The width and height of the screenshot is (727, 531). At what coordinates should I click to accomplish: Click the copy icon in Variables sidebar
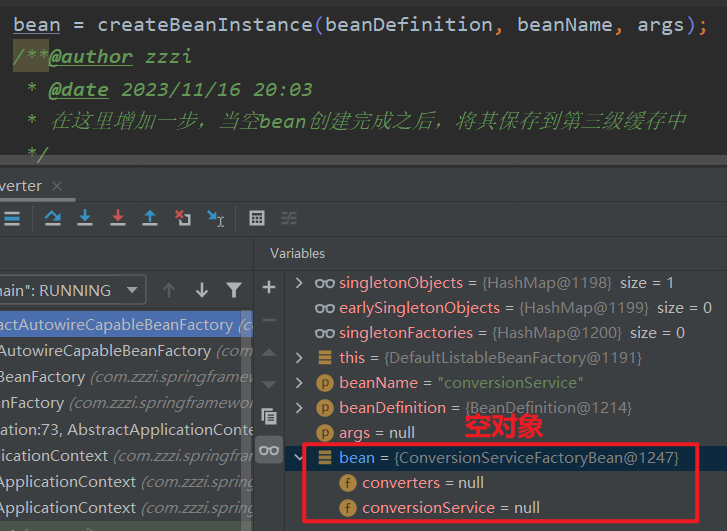pyautogui.click(x=268, y=416)
